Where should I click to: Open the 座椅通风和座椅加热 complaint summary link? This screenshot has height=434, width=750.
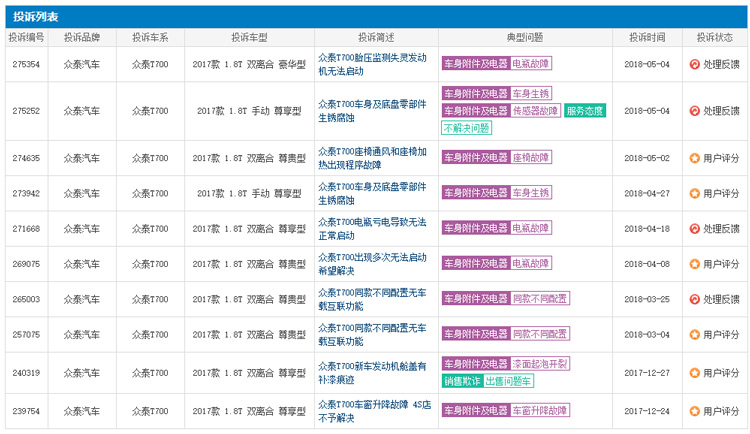pyautogui.click(x=371, y=158)
